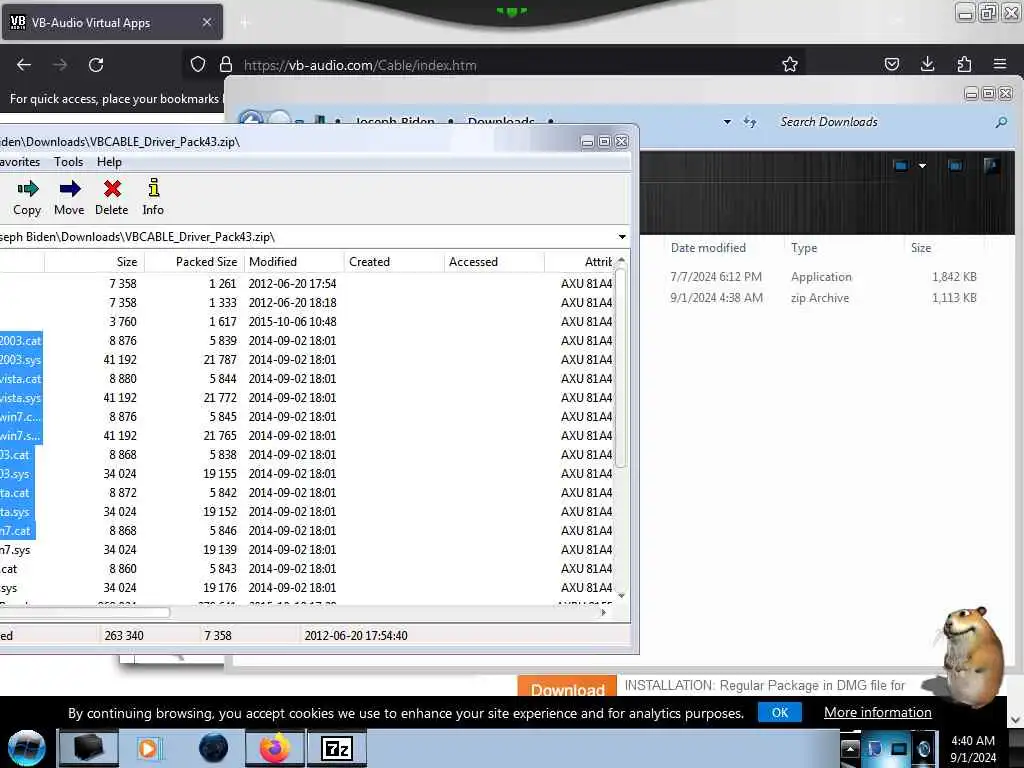Click scroll-up arrow of 7-Zip file list
Screen dimensions: 1024x768
click(x=621, y=261)
